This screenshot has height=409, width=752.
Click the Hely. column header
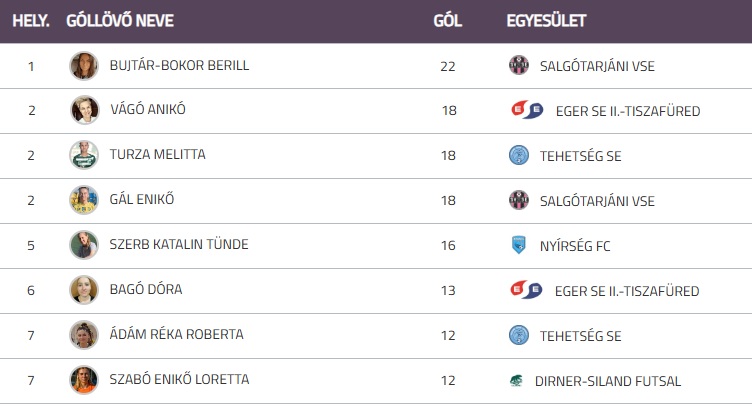31,21
